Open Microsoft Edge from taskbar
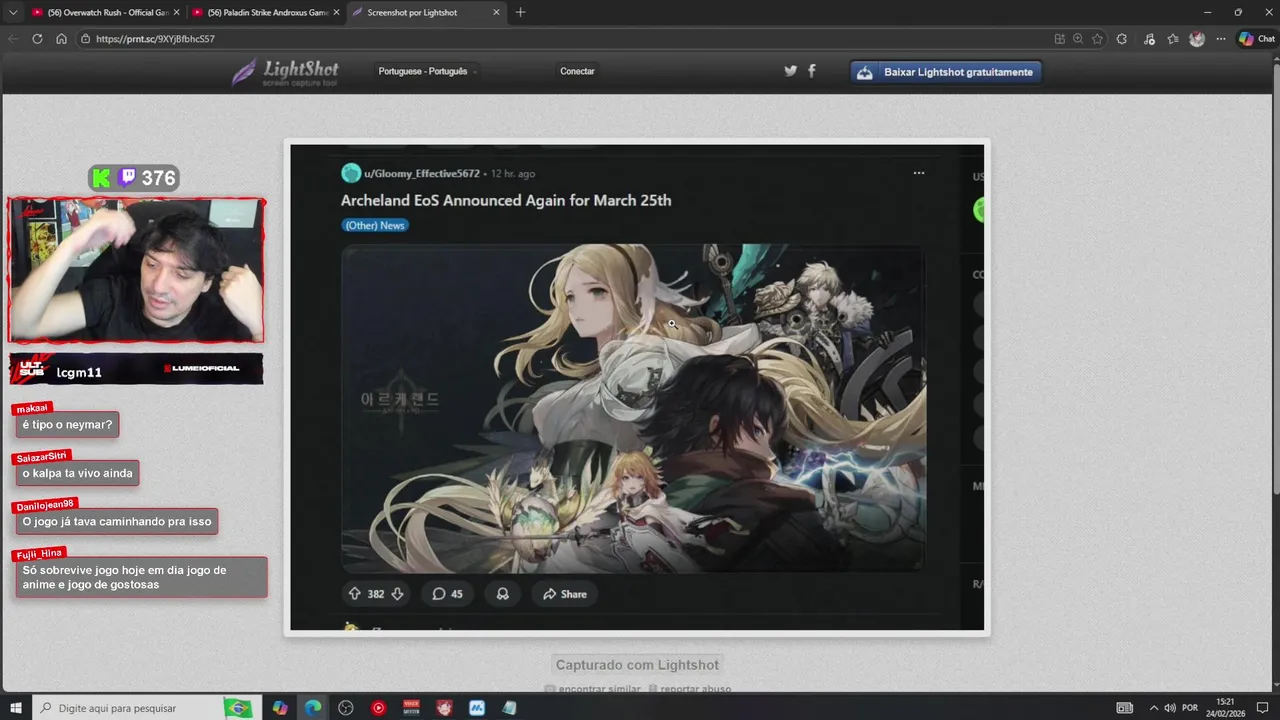 coord(313,708)
